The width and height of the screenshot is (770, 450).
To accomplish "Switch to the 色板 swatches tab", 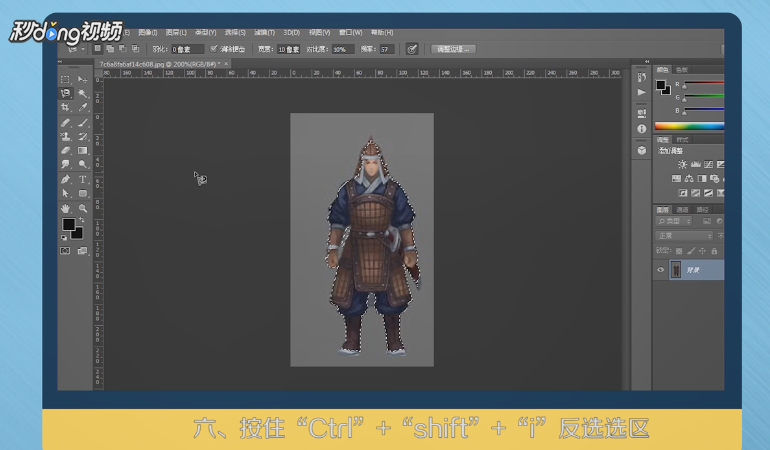I will tap(682, 70).
